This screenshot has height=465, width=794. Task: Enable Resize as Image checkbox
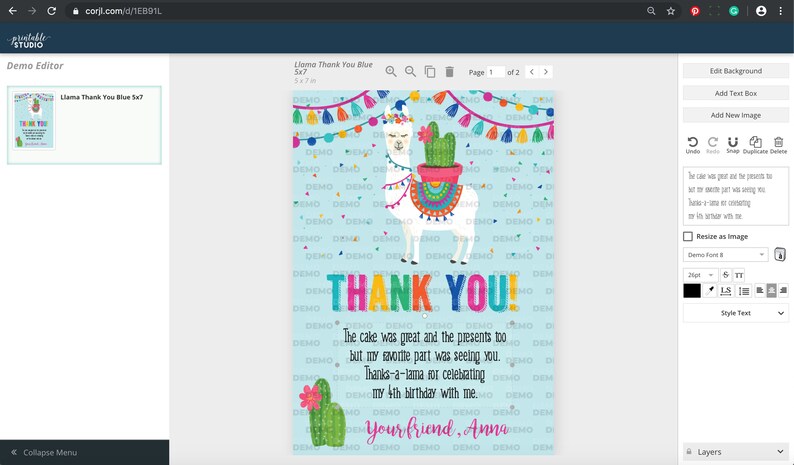pyautogui.click(x=688, y=237)
